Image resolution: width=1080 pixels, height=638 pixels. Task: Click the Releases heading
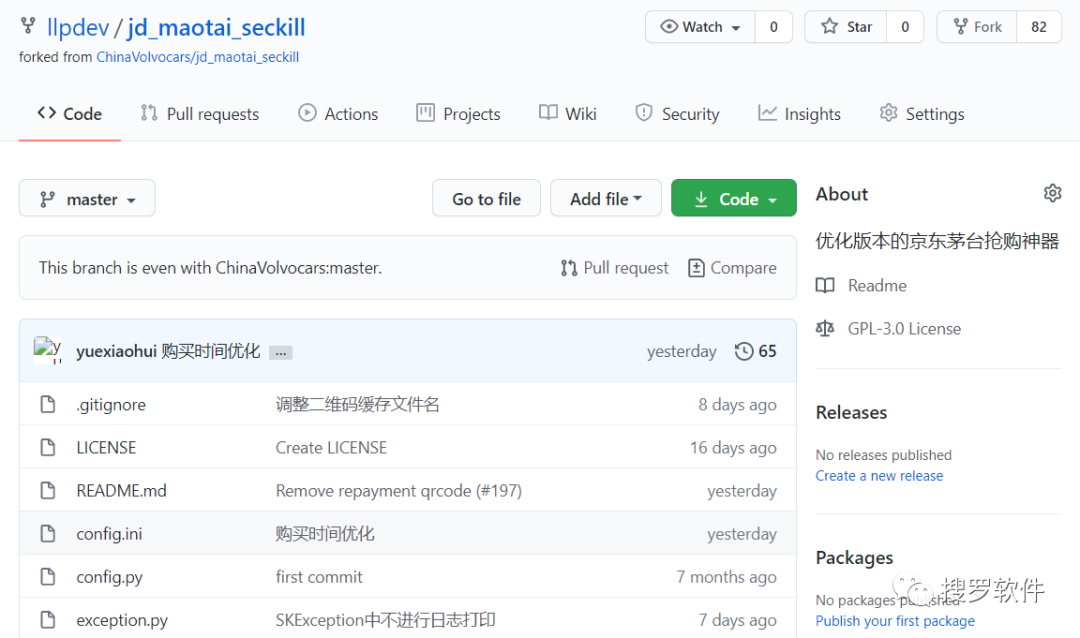pos(851,412)
